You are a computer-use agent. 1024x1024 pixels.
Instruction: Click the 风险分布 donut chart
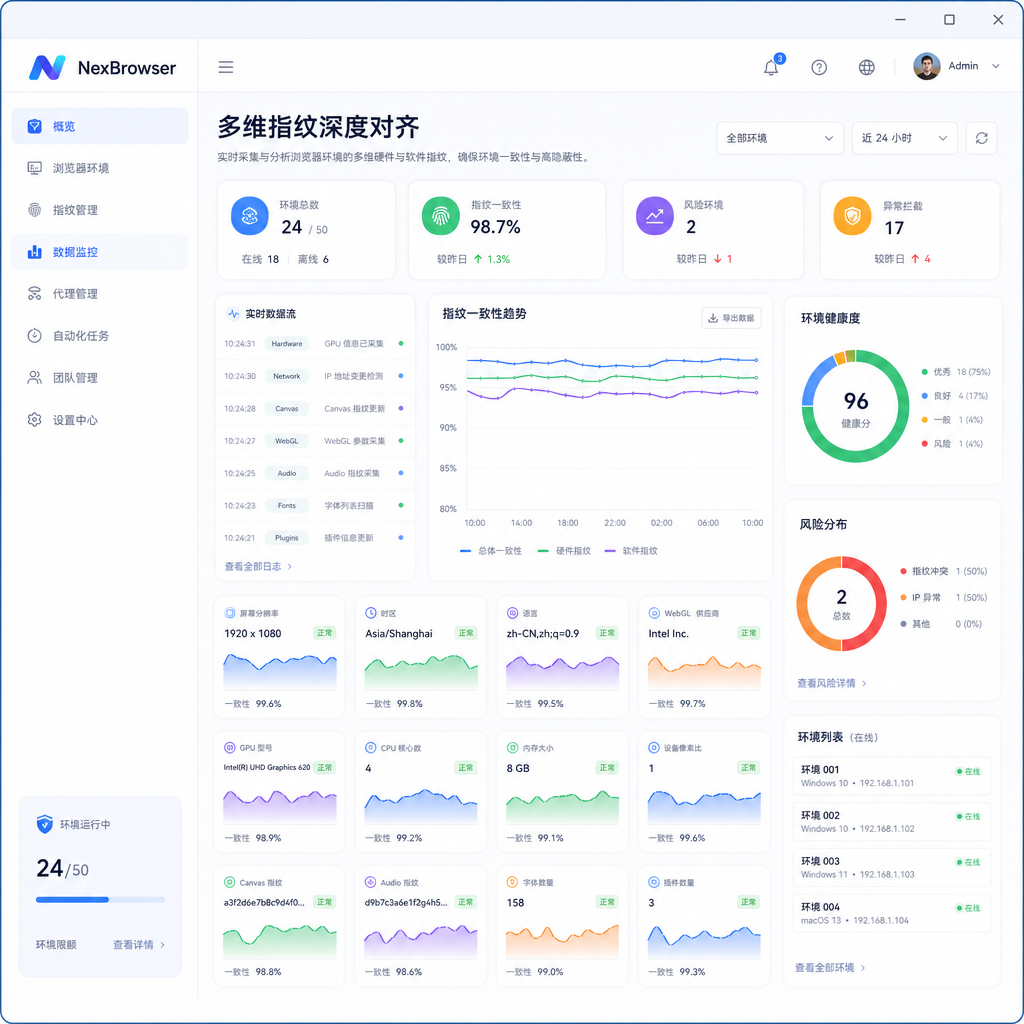[x=842, y=603]
